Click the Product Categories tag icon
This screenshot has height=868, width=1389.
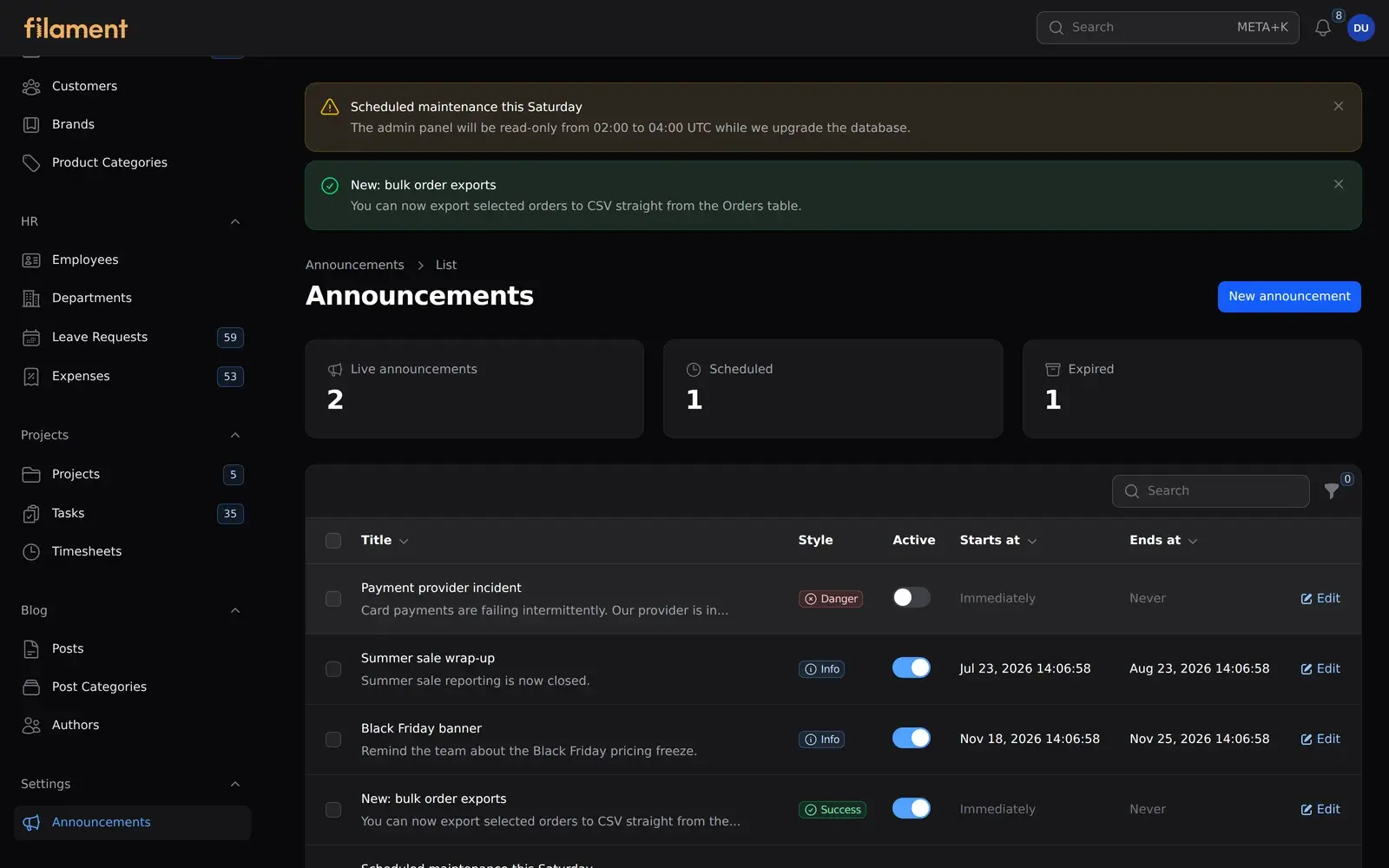31,162
